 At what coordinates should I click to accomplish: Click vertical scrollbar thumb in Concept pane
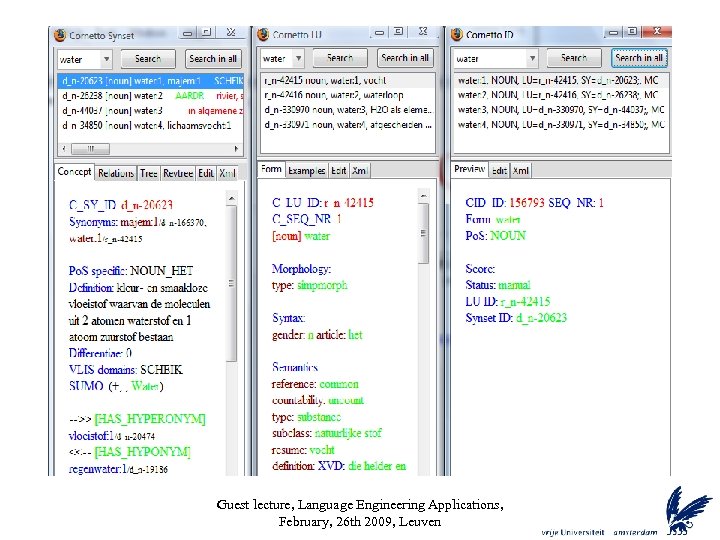[232, 283]
